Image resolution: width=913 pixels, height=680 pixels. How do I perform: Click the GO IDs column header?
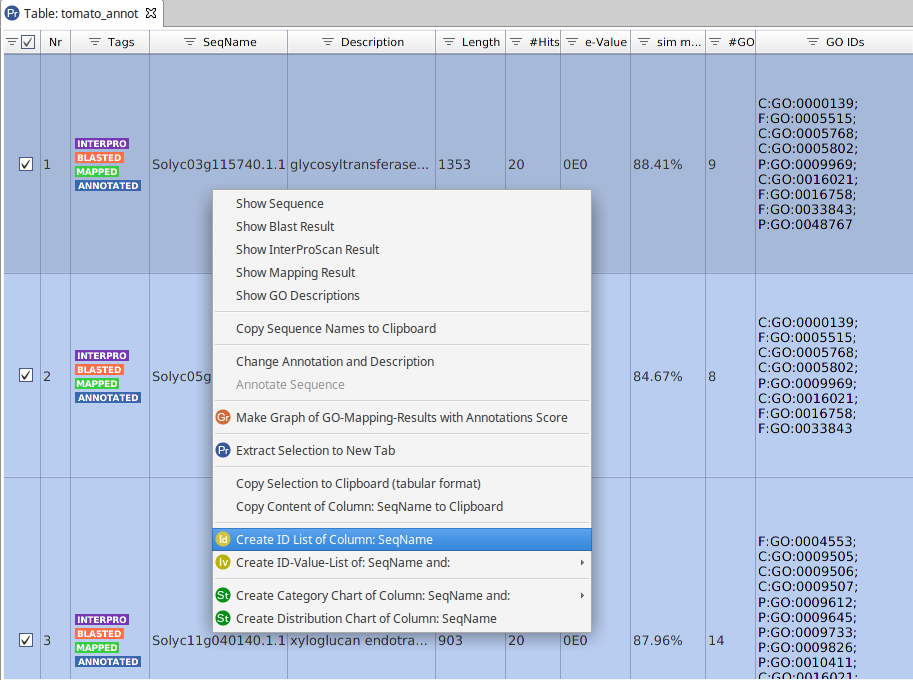[845, 42]
